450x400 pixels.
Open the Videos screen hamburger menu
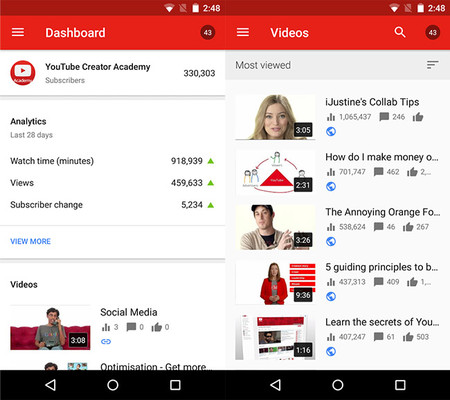coord(243,32)
